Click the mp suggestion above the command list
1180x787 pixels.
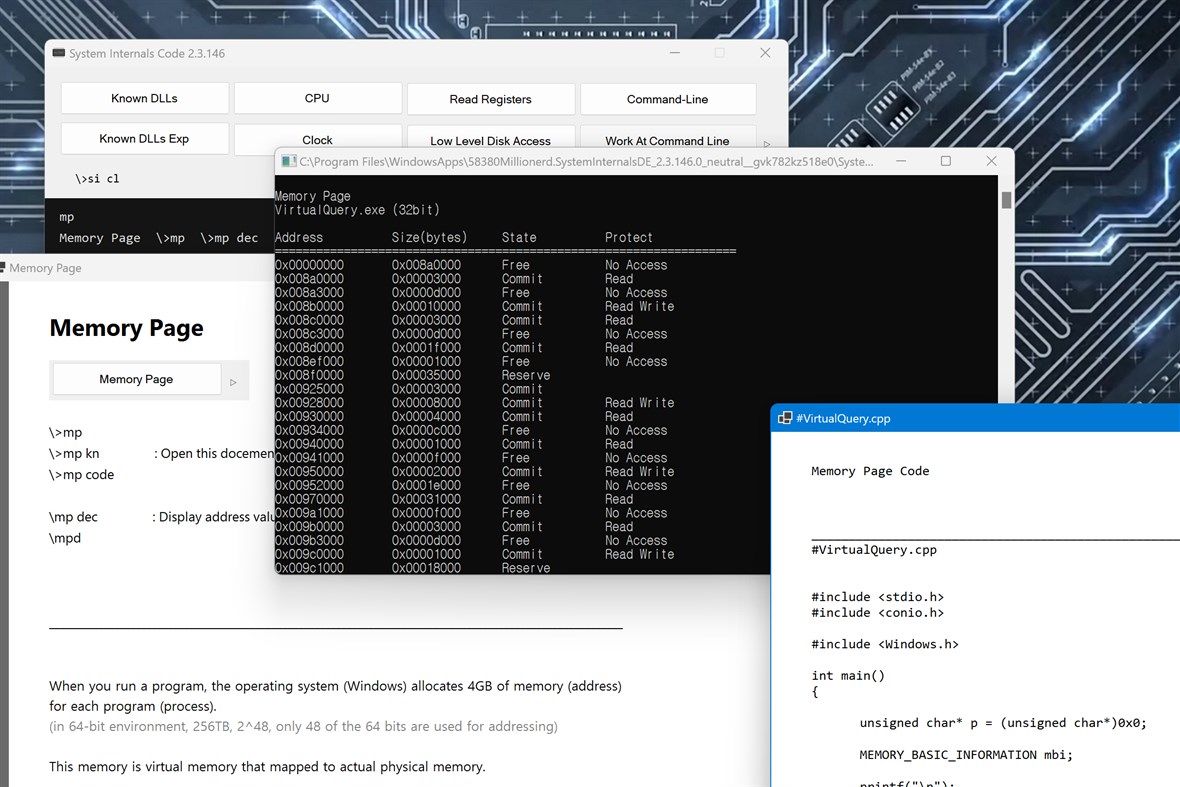(66, 216)
